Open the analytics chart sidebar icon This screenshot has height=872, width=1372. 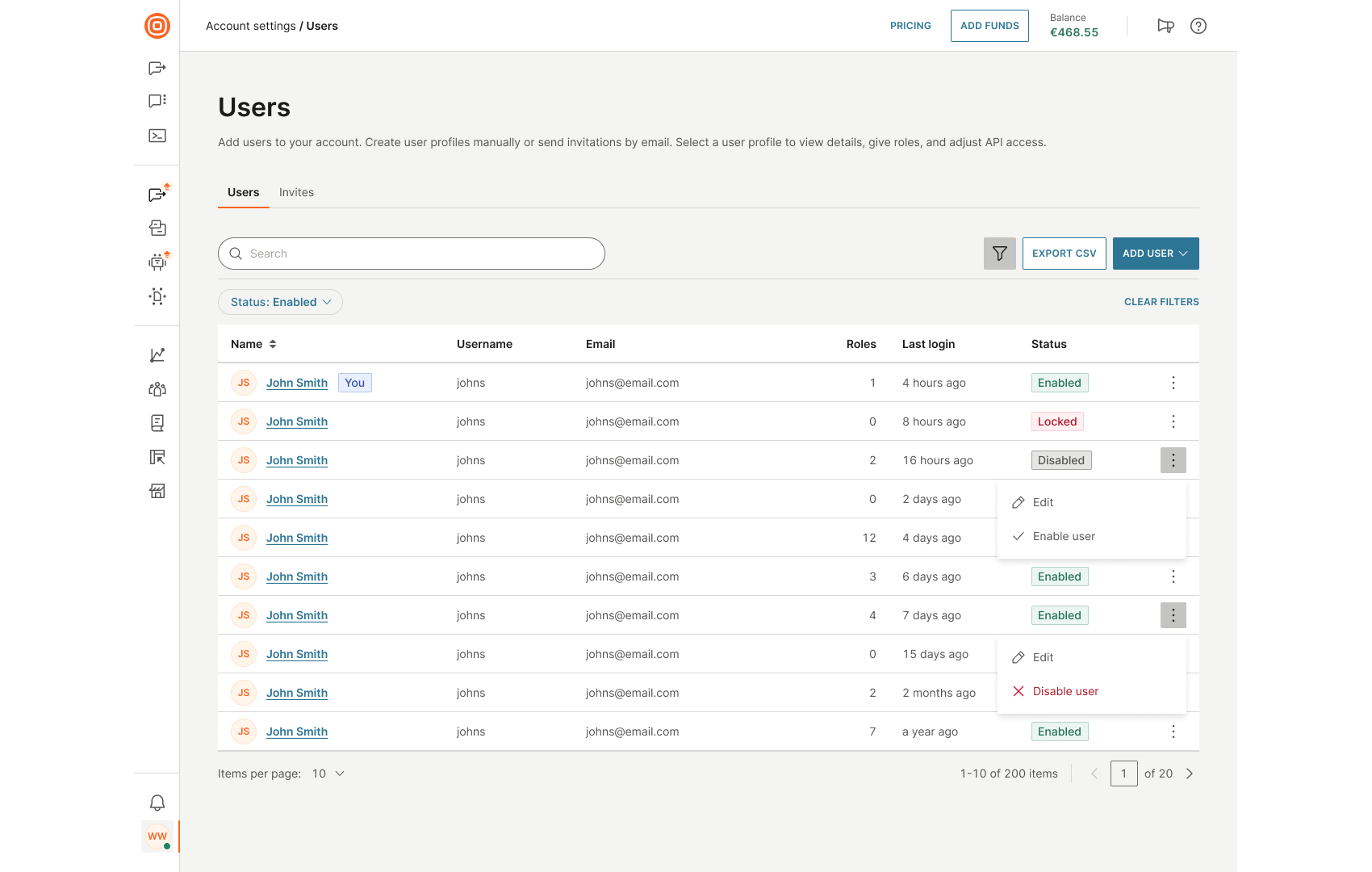click(157, 355)
